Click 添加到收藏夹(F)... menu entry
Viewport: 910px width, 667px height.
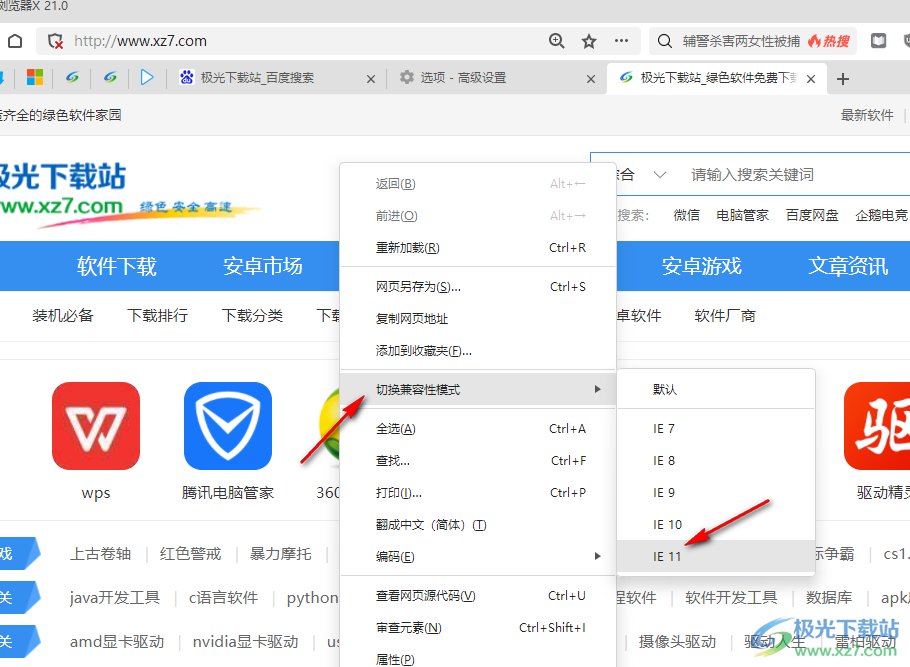click(478, 351)
